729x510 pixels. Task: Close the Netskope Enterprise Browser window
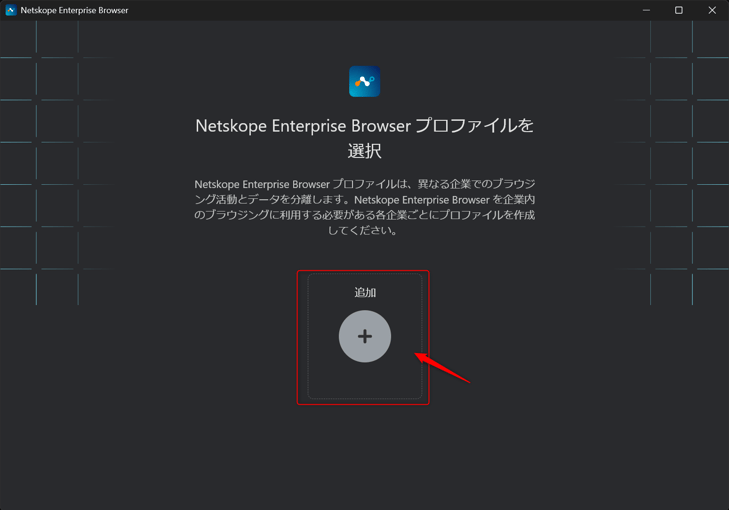click(712, 10)
